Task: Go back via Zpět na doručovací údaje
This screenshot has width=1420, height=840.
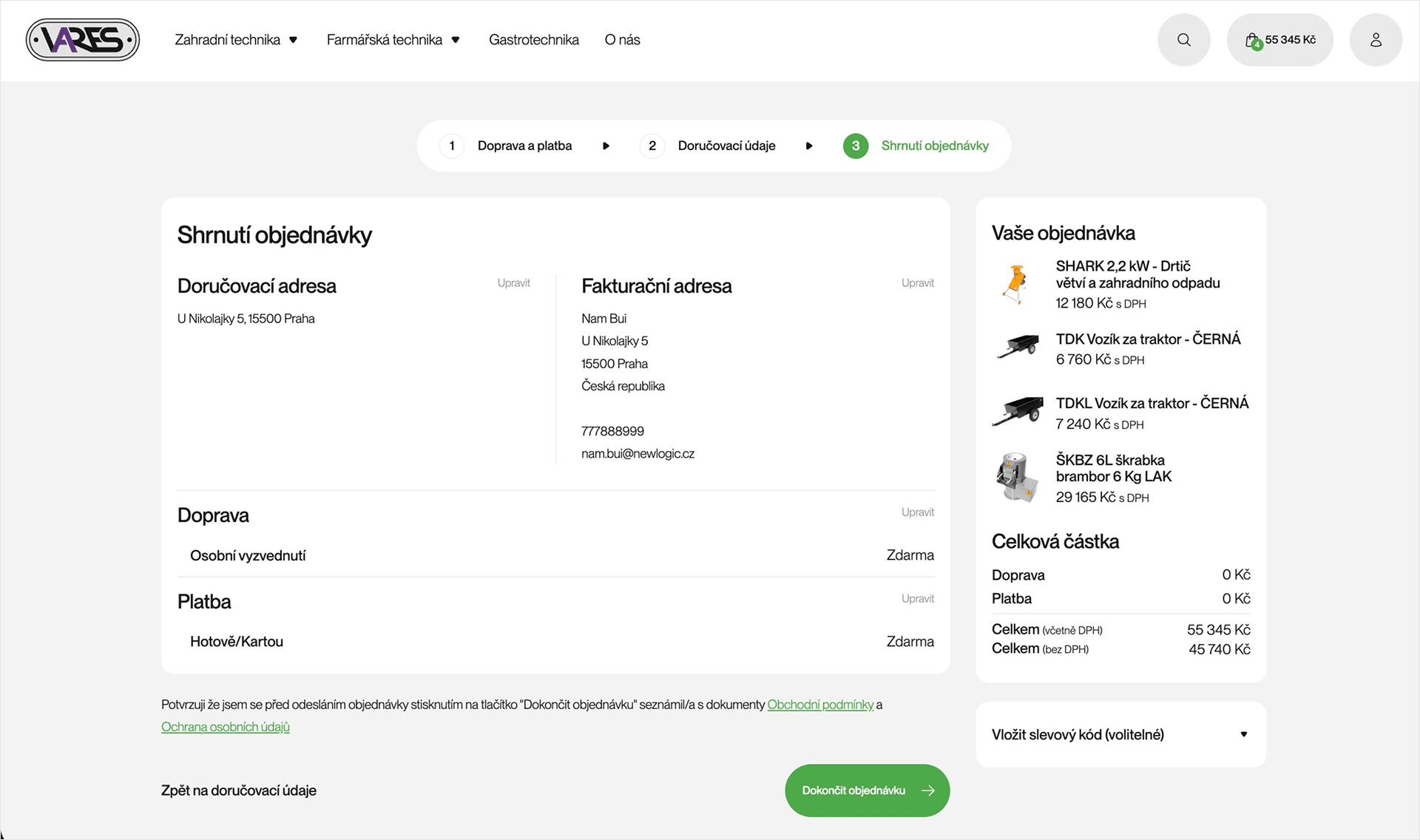Action: (239, 790)
